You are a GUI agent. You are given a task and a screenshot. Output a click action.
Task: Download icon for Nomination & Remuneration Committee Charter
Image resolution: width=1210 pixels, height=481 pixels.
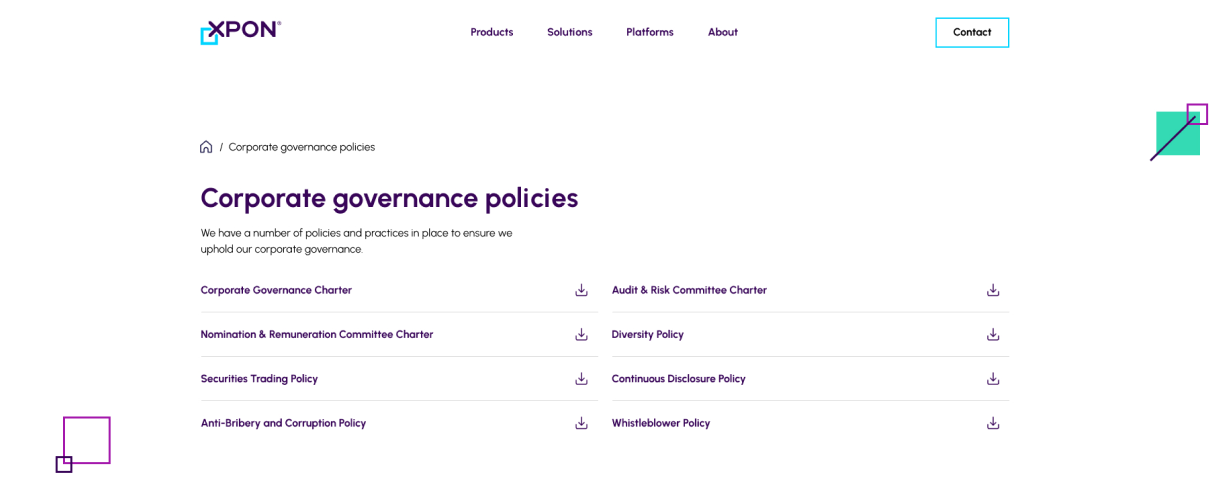[581, 334]
